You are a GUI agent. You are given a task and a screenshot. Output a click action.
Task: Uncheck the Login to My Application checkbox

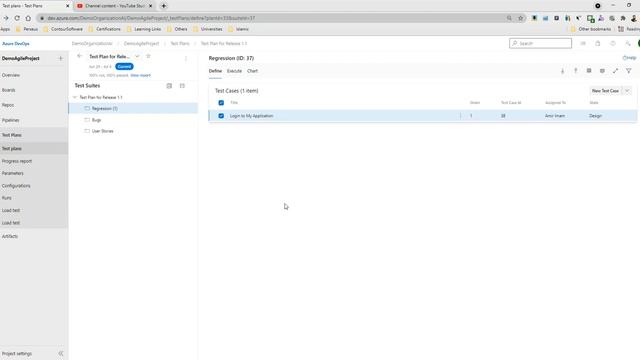pyautogui.click(x=221, y=116)
